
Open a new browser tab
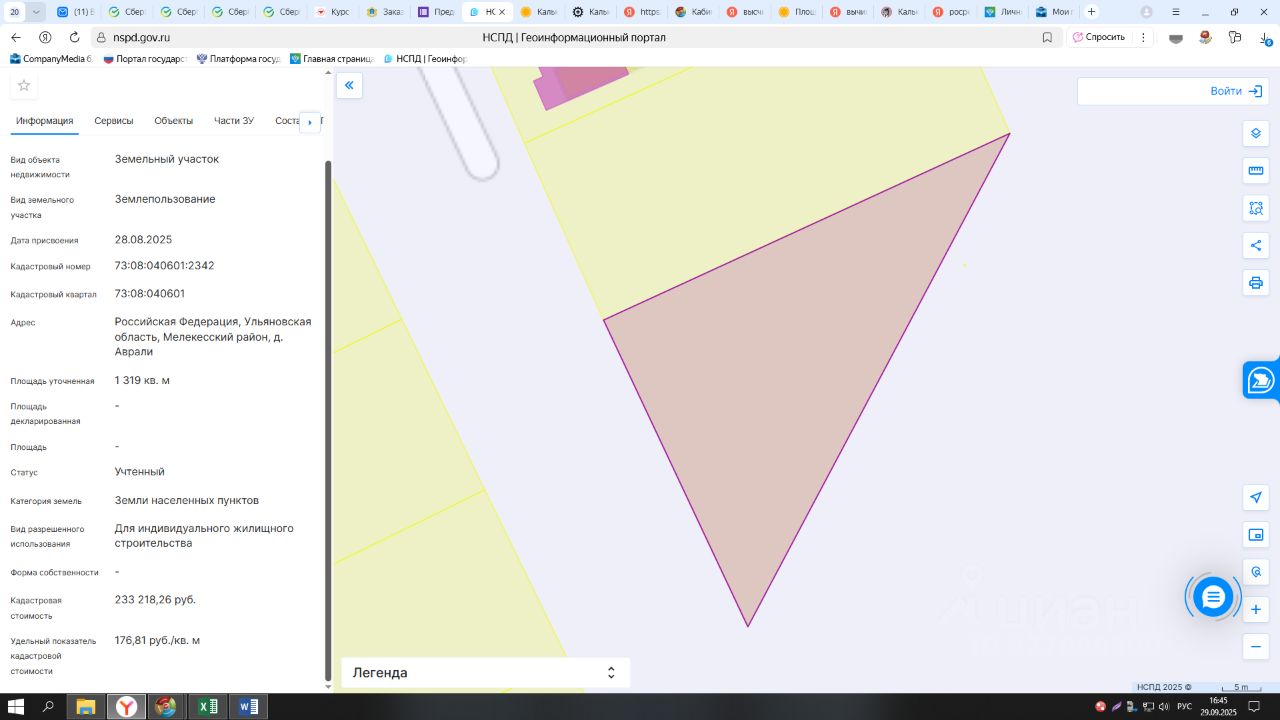pos(1091,12)
